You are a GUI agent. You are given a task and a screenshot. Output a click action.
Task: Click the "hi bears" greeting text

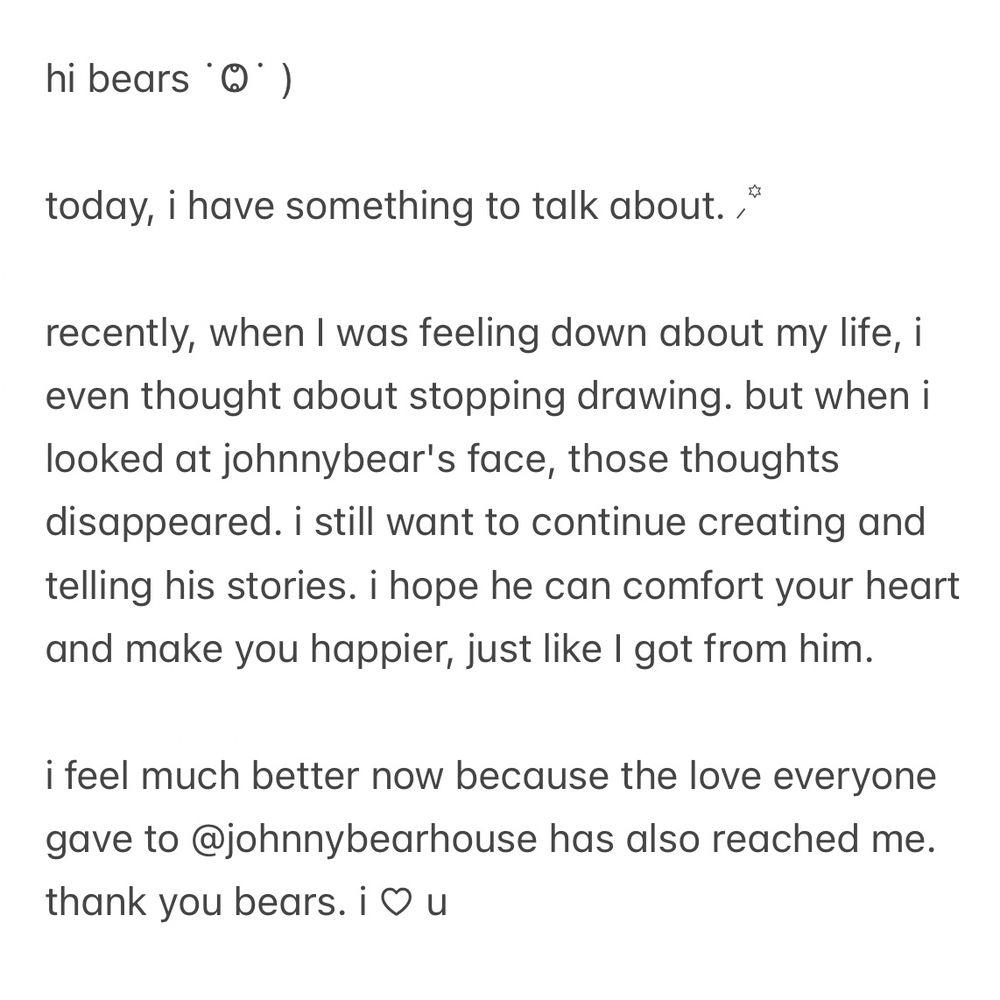coord(117,80)
